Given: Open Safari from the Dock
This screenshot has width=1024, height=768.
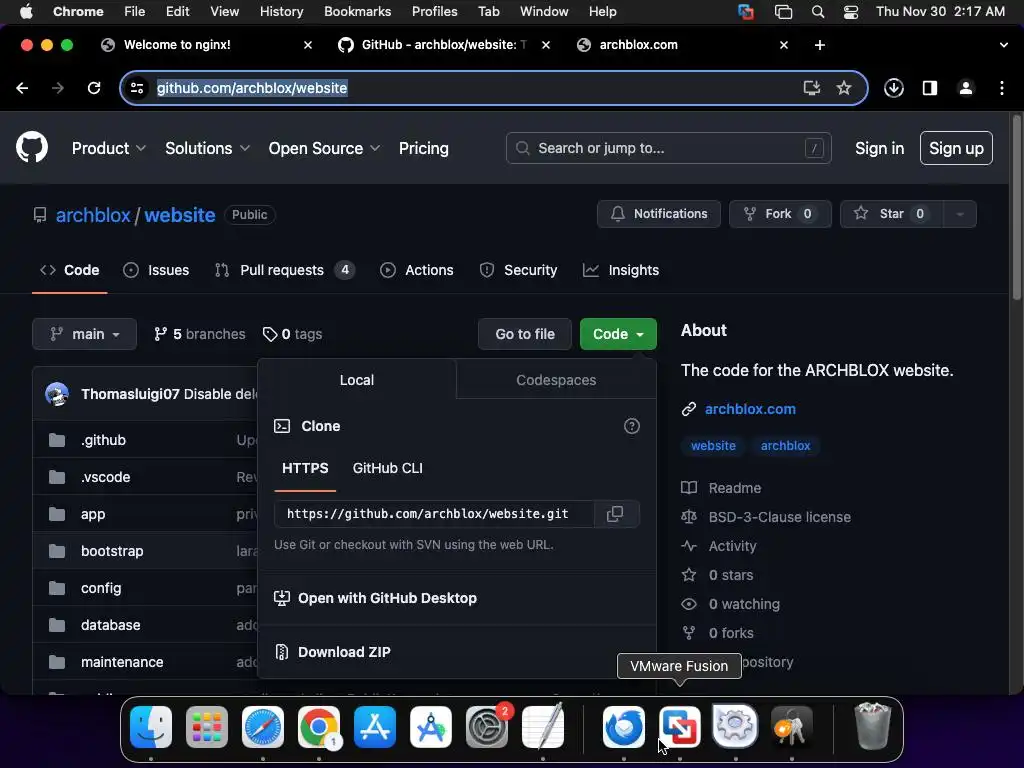Looking at the screenshot, I should 263,727.
